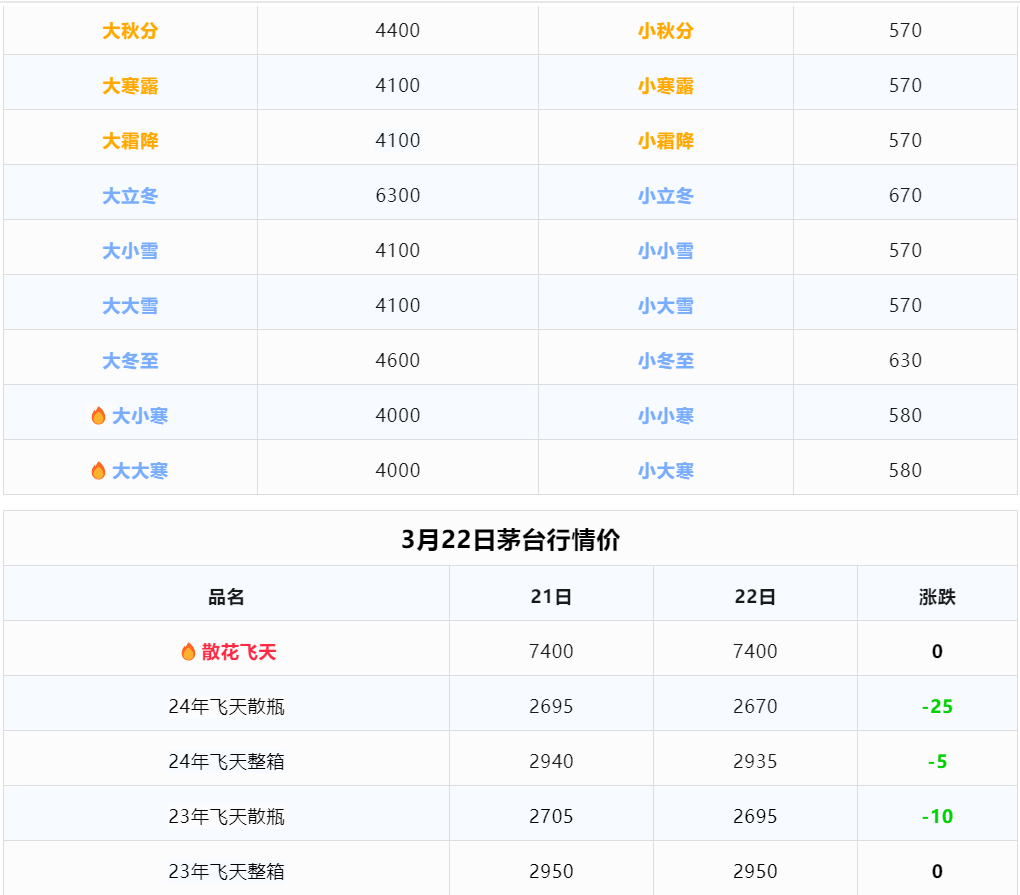Click the 大小寒 price 4000
Image resolution: width=1020 pixels, height=895 pixels.
click(397, 415)
